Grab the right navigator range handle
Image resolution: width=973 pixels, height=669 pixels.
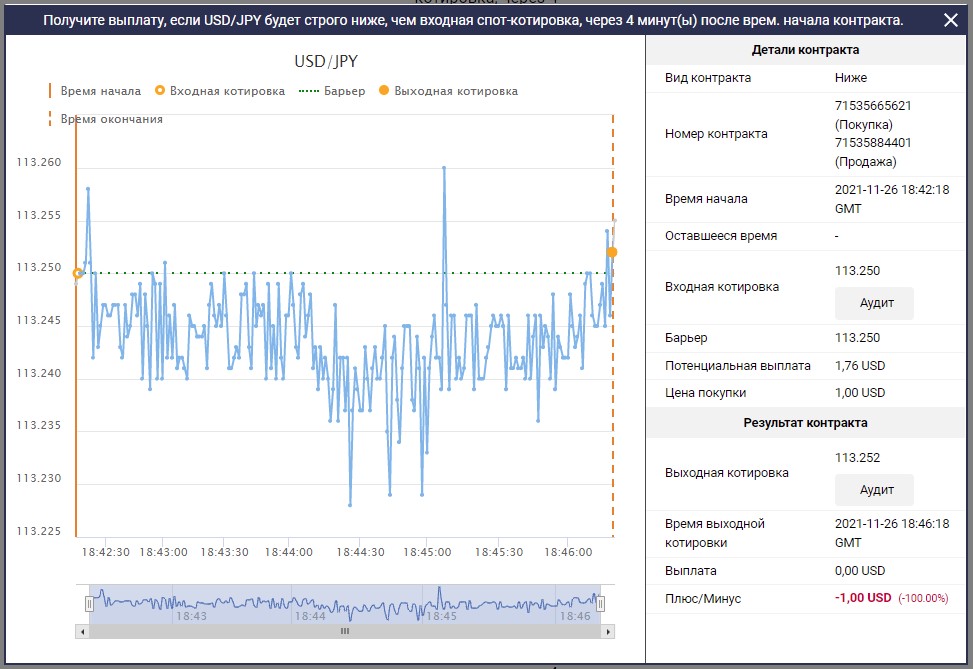tap(600, 603)
